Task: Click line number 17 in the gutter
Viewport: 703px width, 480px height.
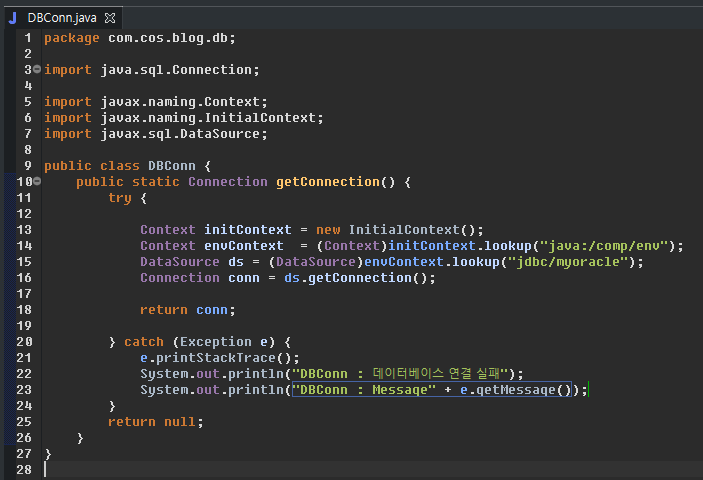Action: 24,294
